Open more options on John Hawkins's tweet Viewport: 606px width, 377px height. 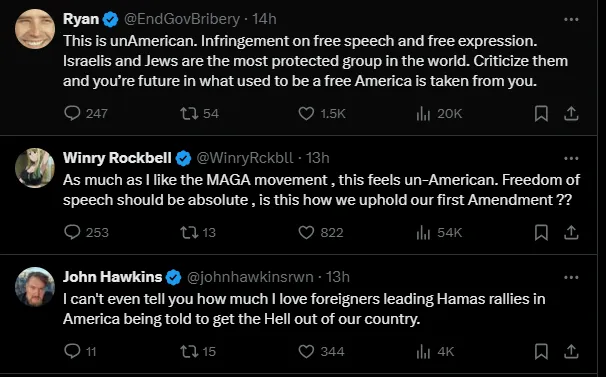[571, 277]
